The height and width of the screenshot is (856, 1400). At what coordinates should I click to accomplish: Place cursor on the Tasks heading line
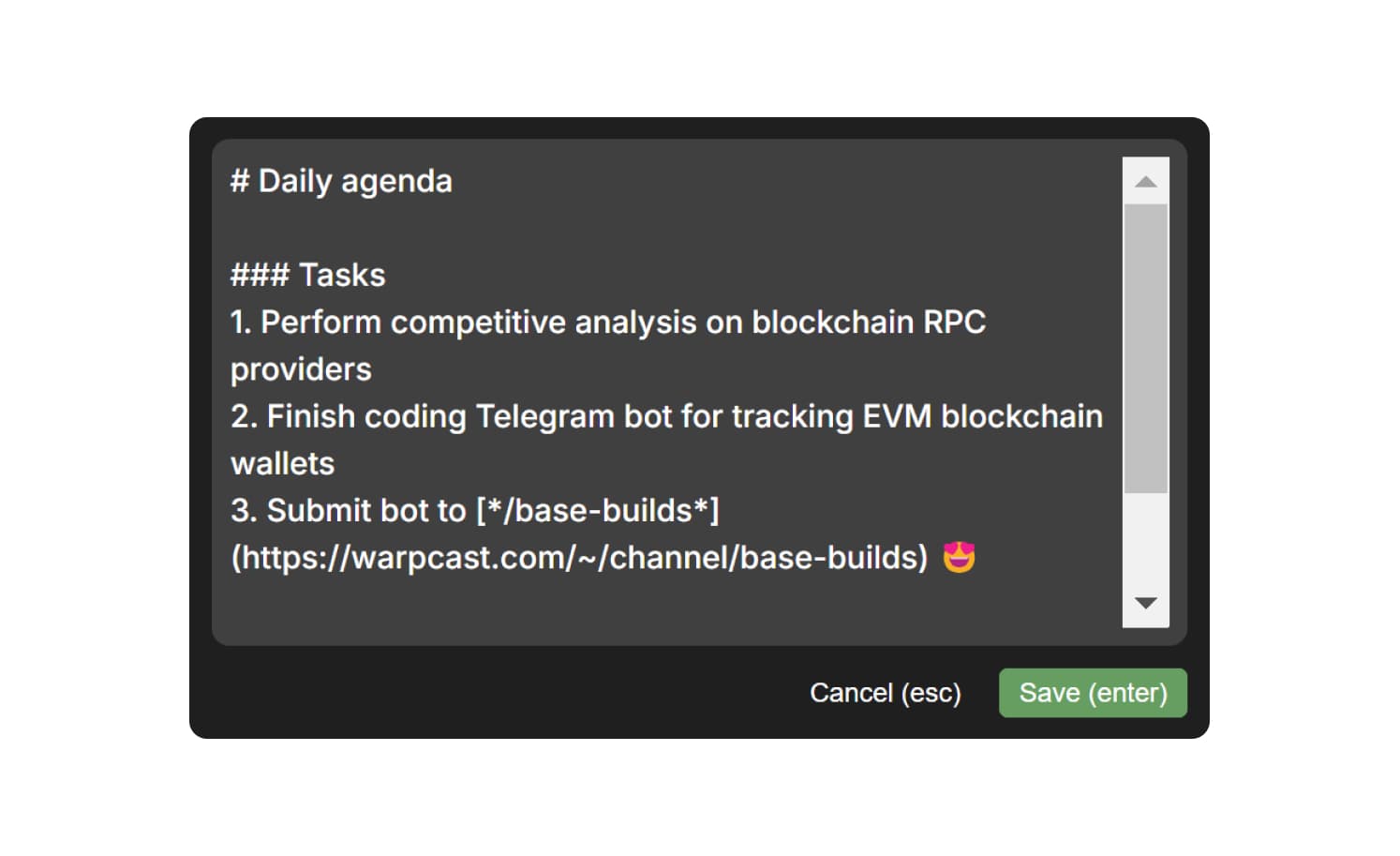point(307,275)
